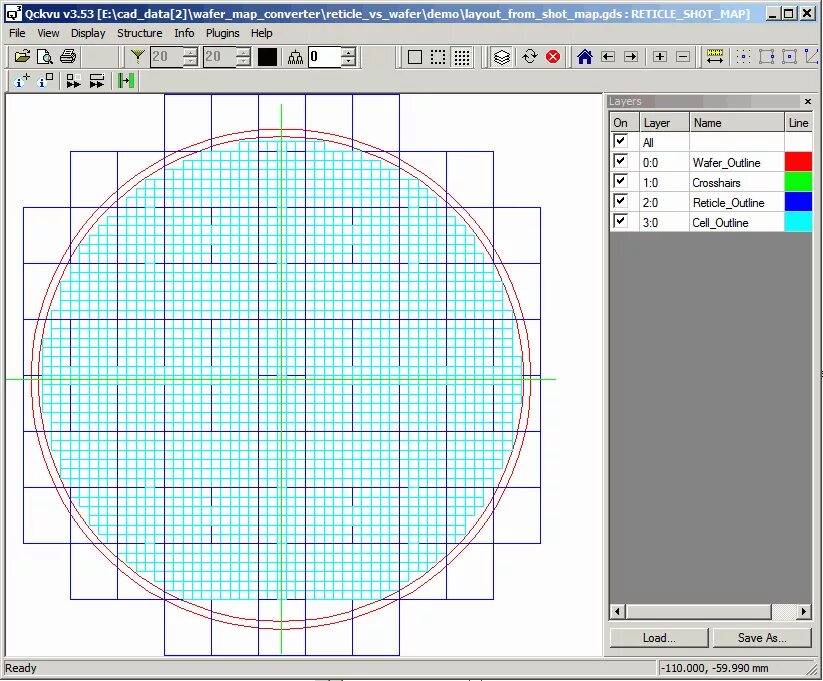Select the dotted fill display mode icon
The width and height of the screenshot is (823, 681).
pos(461,57)
